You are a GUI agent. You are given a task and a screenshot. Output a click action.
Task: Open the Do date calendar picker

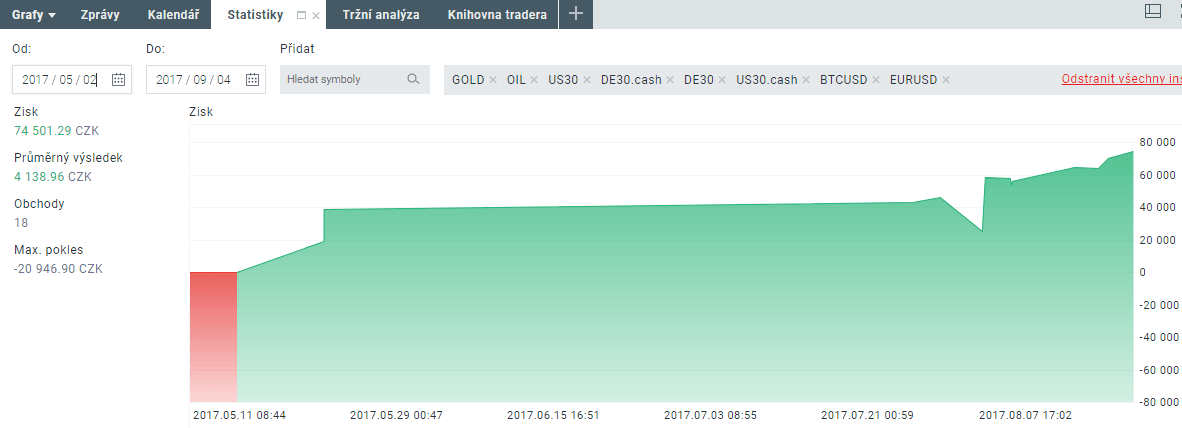(x=252, y=80)
